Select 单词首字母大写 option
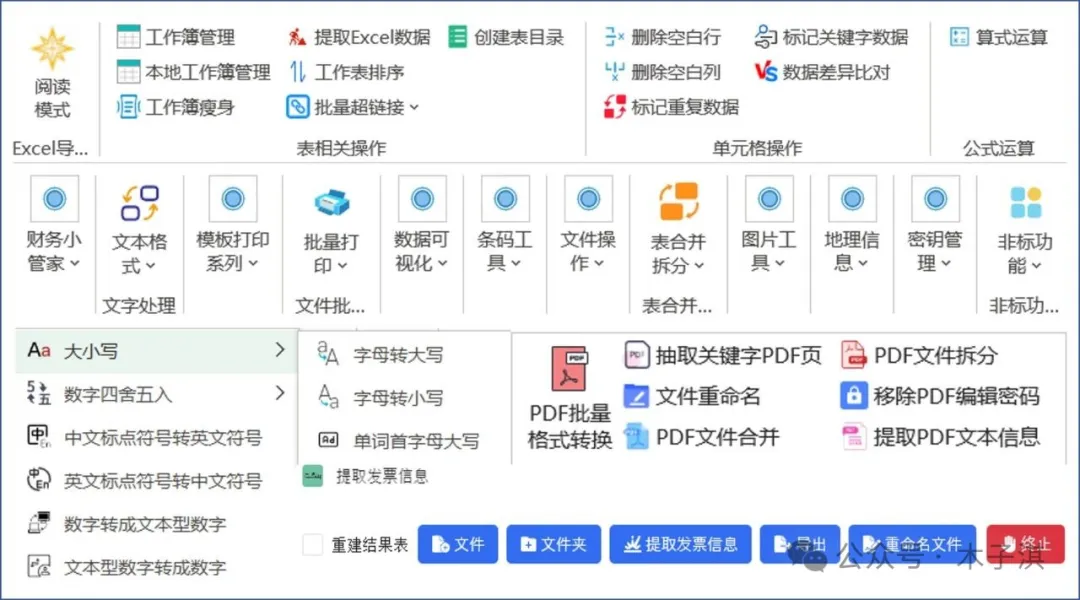This screenshot has width=1080, height=600. (x=415, y=441)
